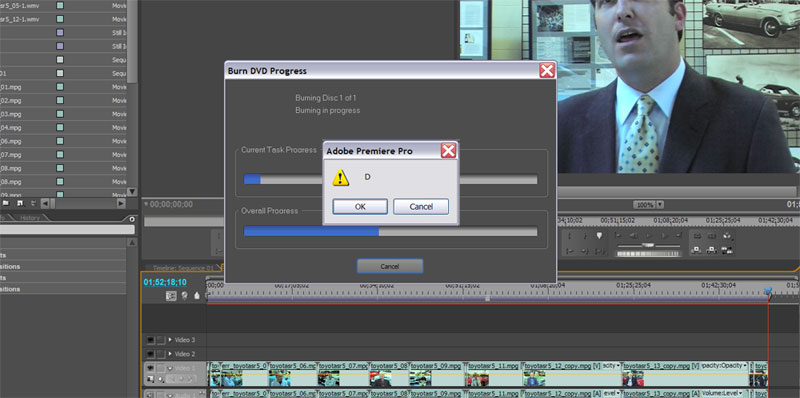This screenshot has width=800, height=398.
Task: Close the Burn DVD Progress window
Action: click(547, 70)
